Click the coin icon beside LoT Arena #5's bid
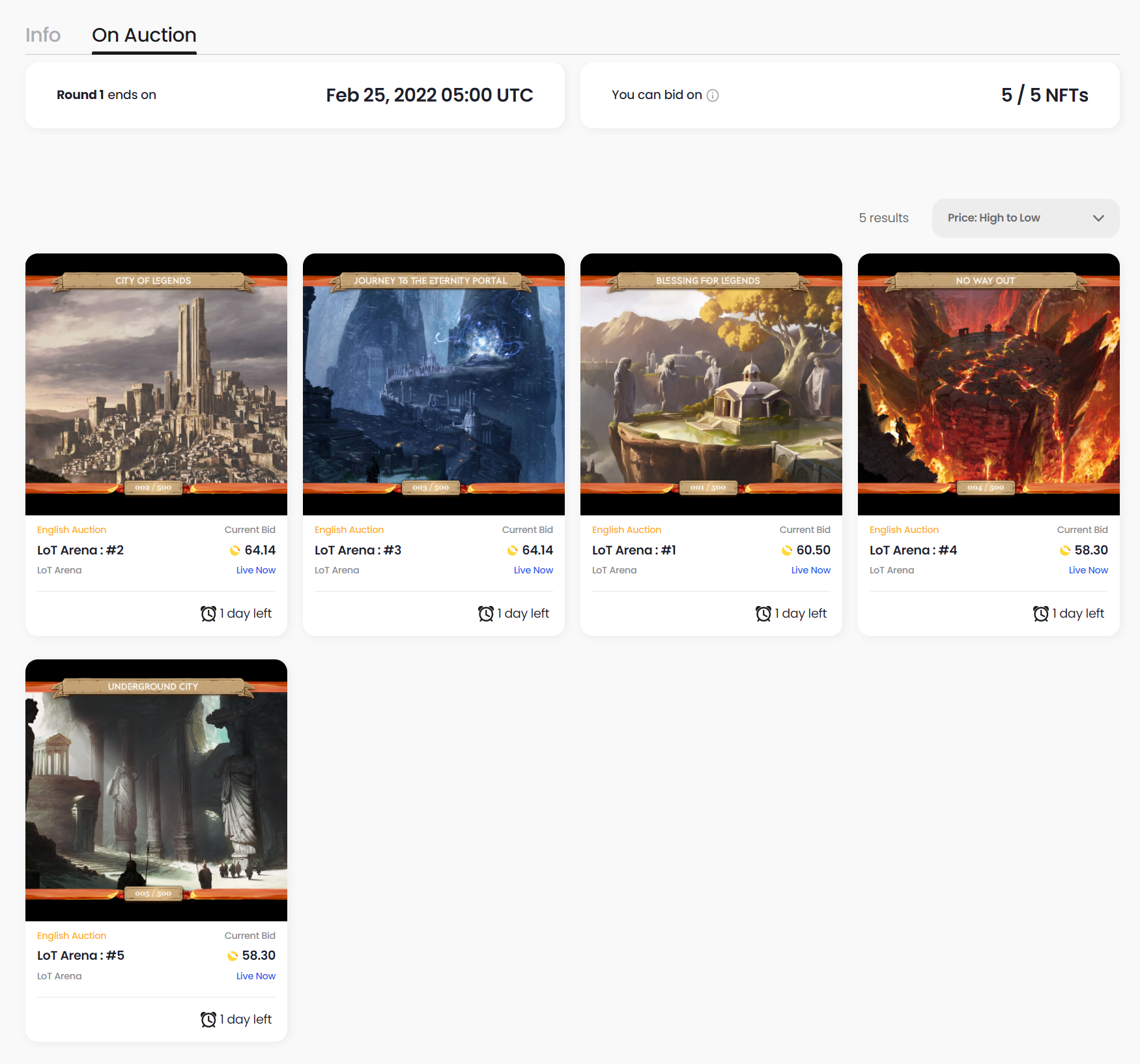 click(233, 956)
